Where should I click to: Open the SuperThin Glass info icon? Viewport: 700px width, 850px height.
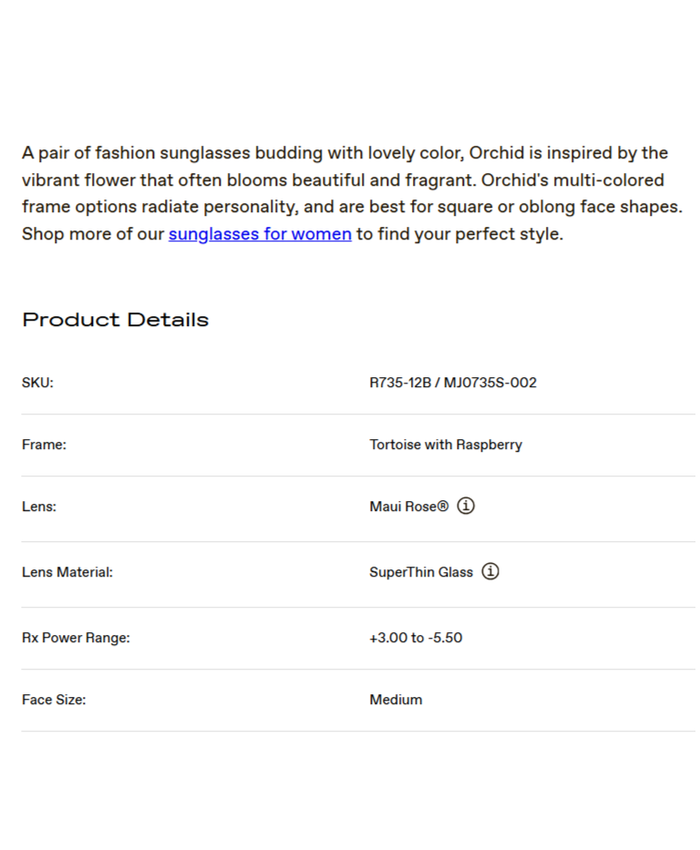[x=490, y=572]
